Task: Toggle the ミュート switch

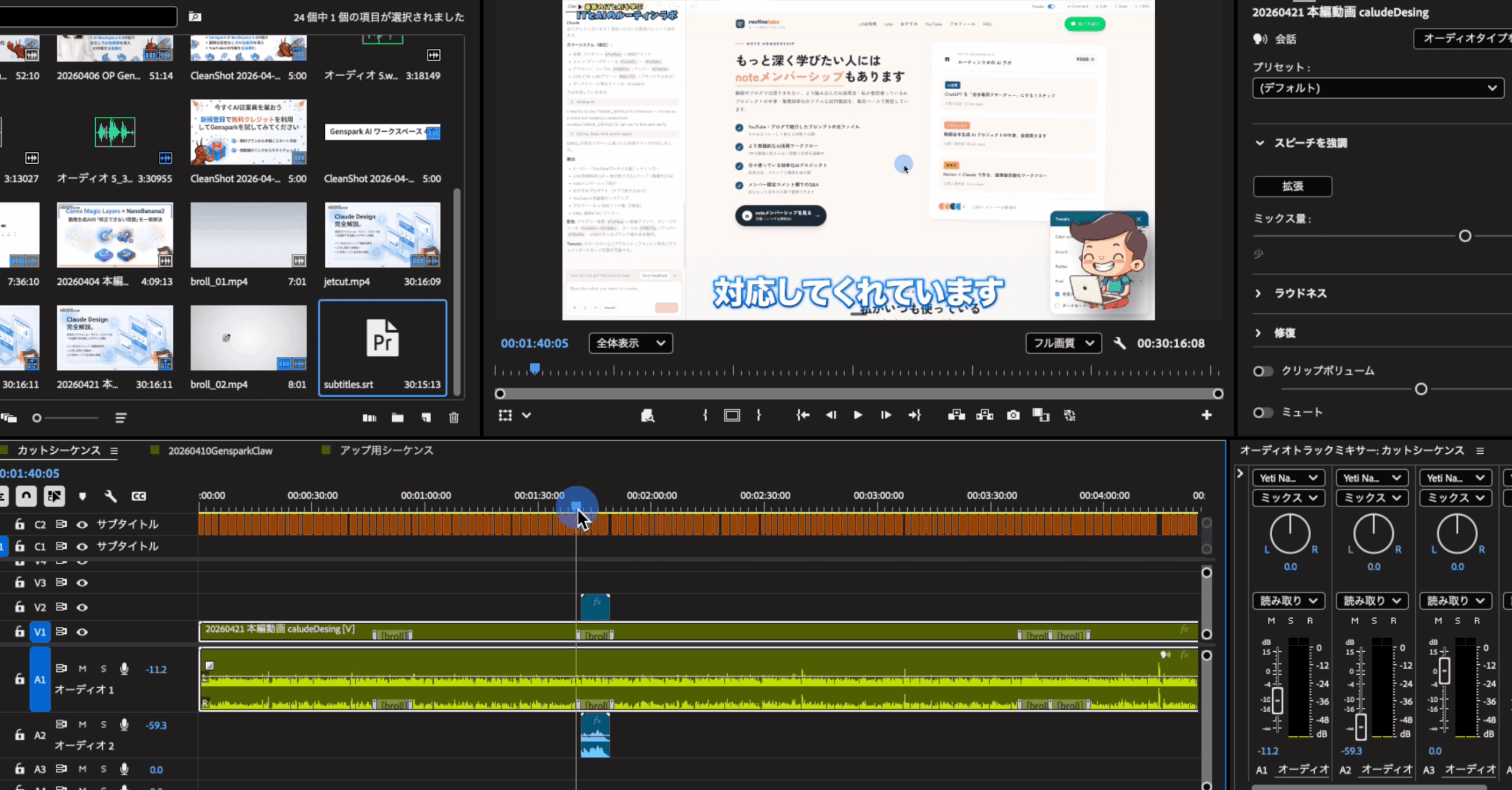Action: pyautogui.click(x=1263, y=412)
